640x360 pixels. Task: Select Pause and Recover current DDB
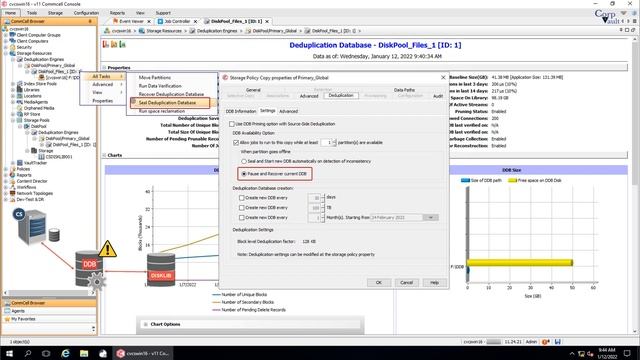[x=244, y=174]
